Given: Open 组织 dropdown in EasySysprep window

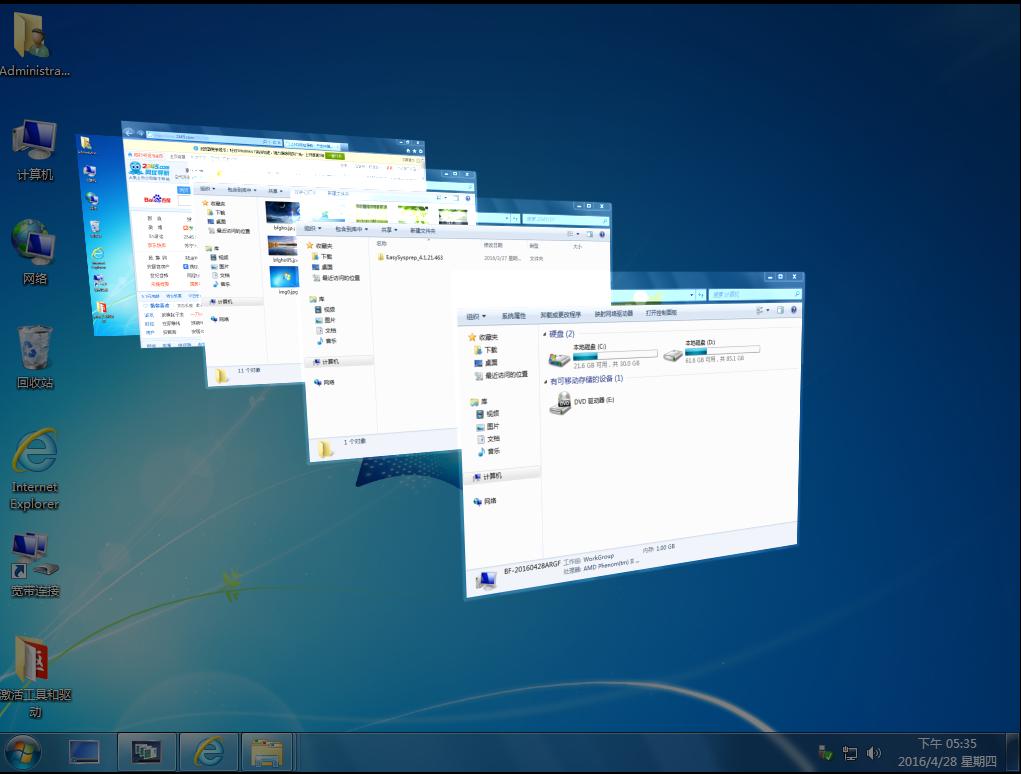Looking at the screenshot, I should tap(313, 228).
